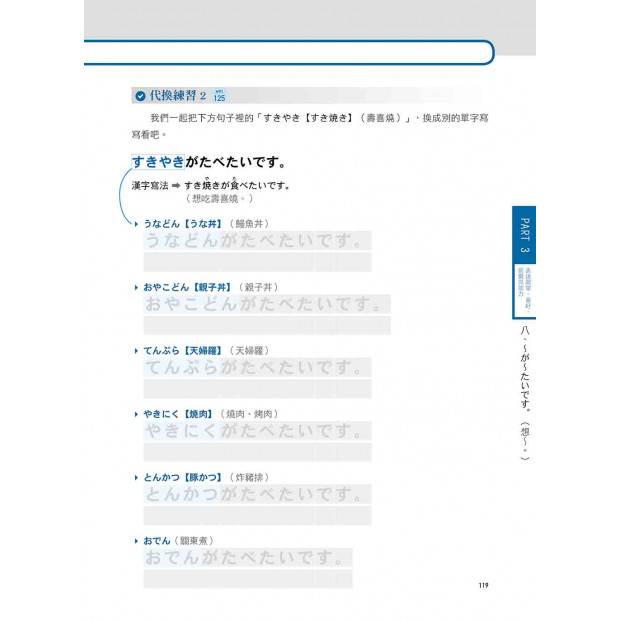The height and width of the screenshot is (620, 620).
Task: Click the highlighted blue word すきやき
Action: click(x=158, y=162)
